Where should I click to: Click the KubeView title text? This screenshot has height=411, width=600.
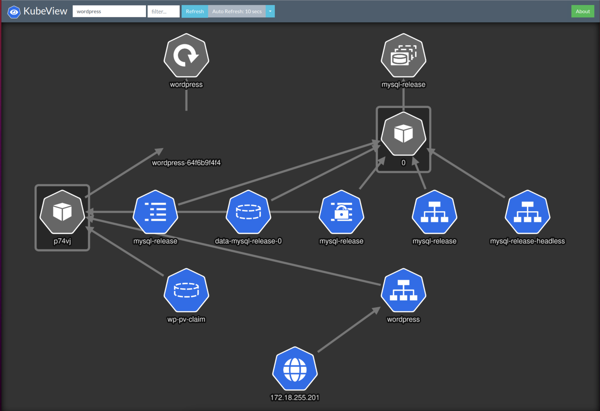[45, 11]
